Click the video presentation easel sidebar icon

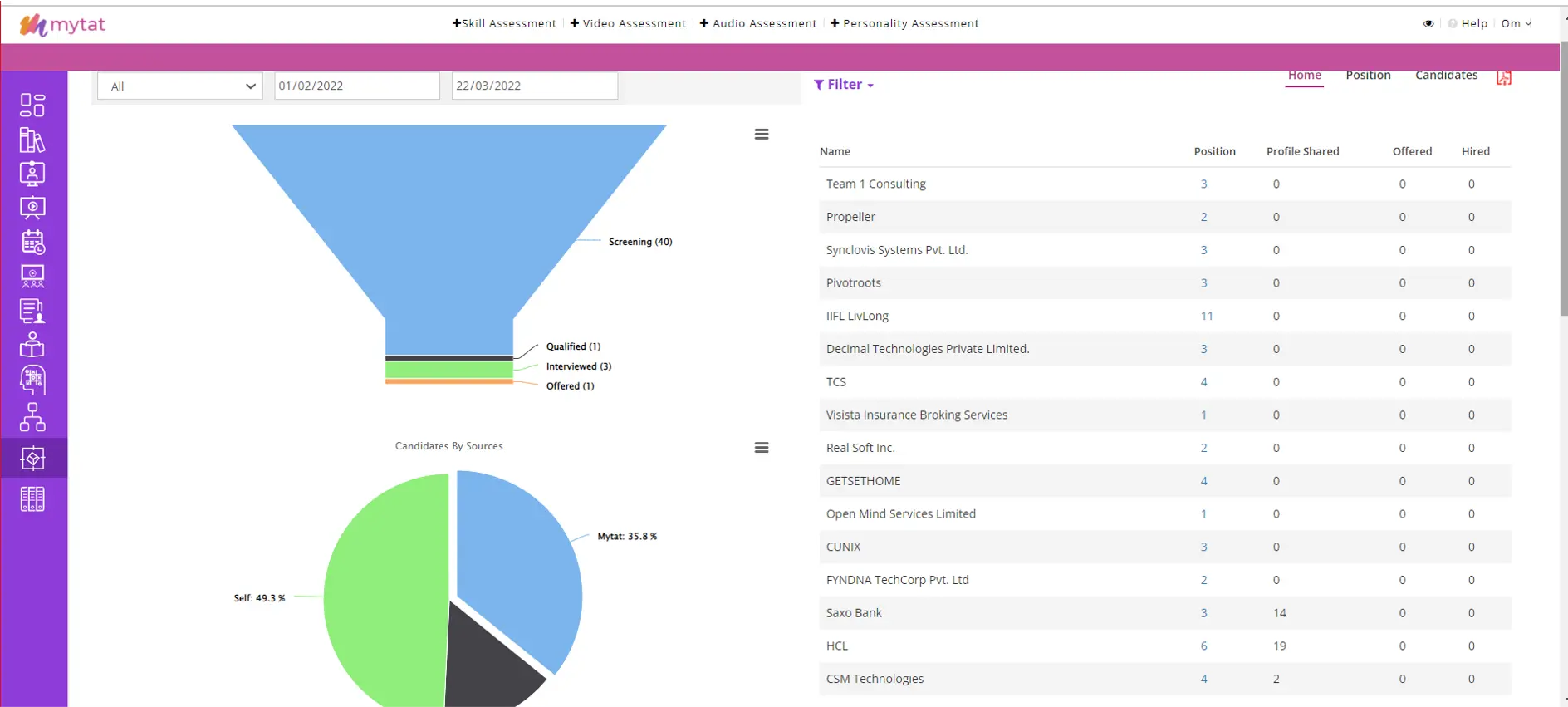click(x=32, y=208)
